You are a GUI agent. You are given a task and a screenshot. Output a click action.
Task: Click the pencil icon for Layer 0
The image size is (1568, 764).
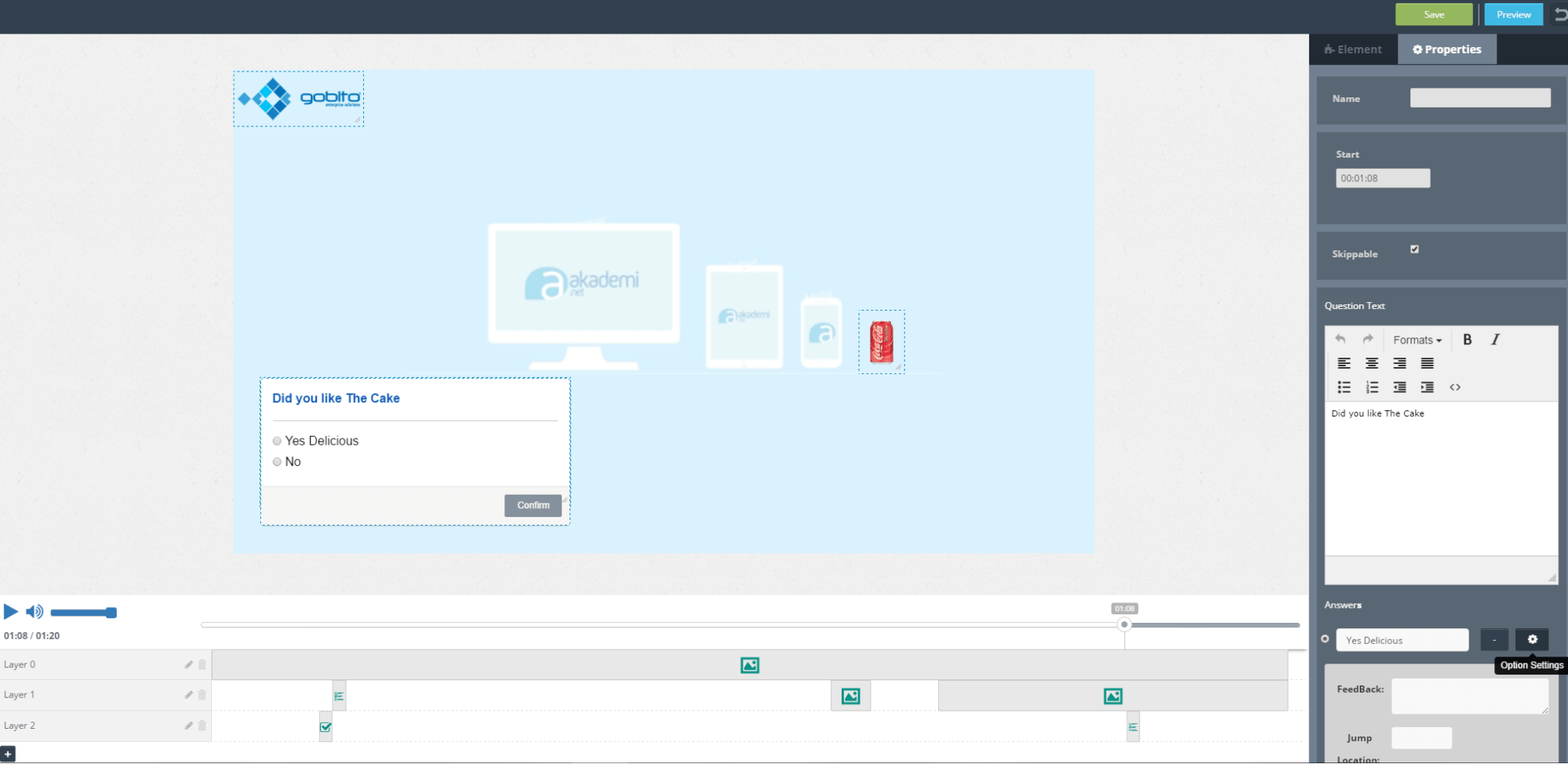(x=188, y=664)
